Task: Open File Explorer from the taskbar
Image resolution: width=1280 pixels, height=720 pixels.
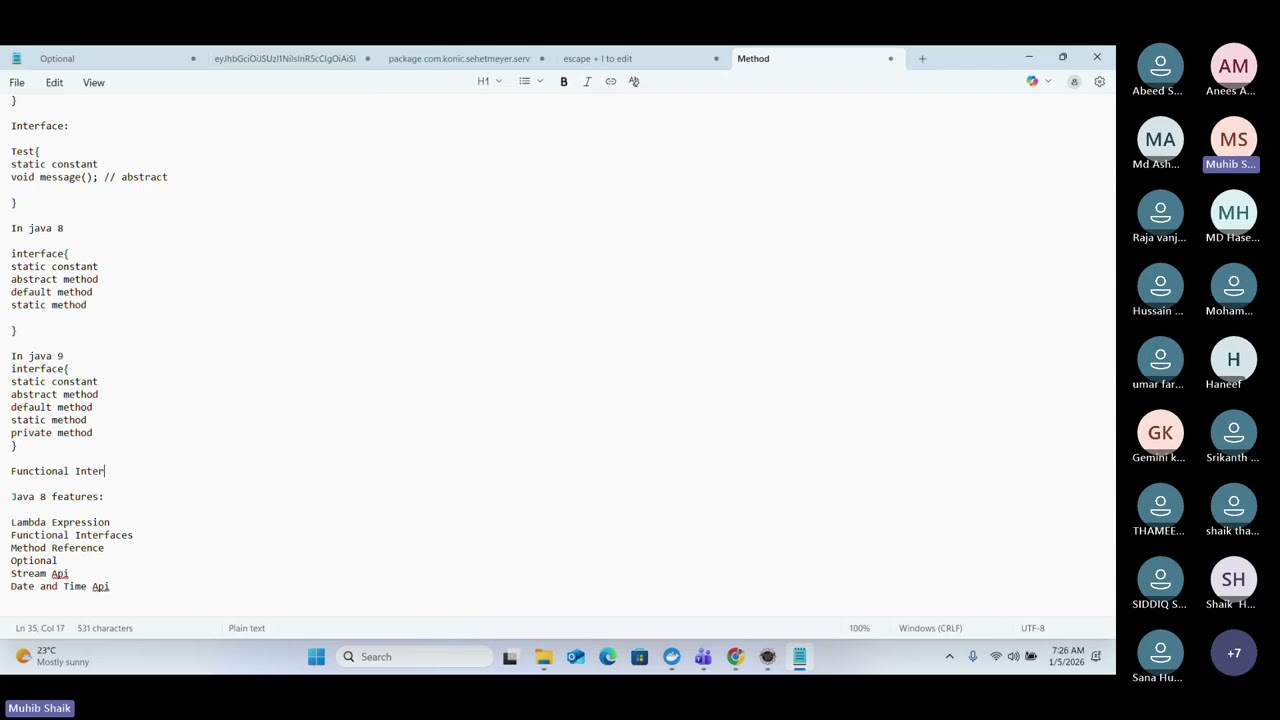Action: [x=543, y=657]
